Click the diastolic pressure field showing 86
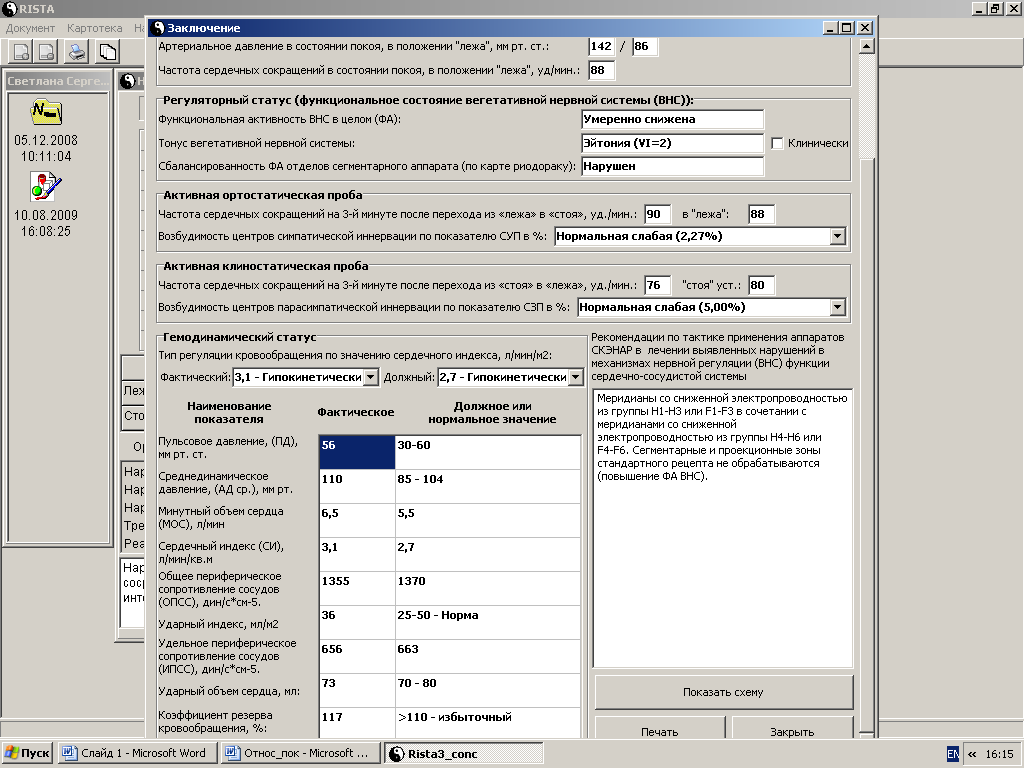The height and width of the screenshot is (768, 1024). [645, 46]
